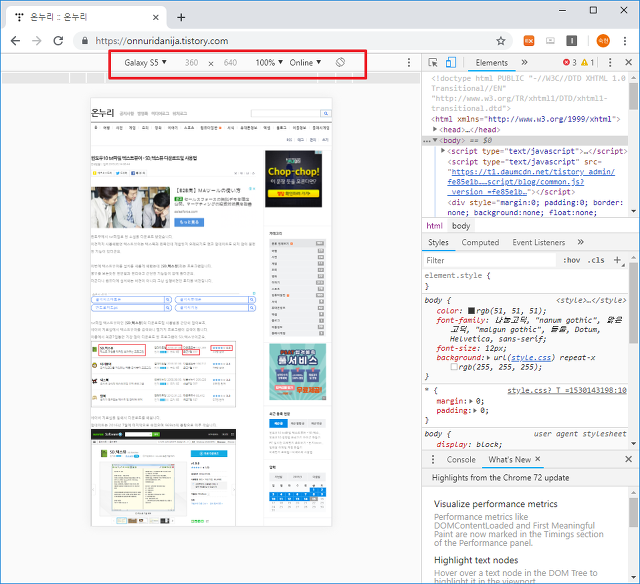Open the rgb(51, 51, 51) color swatch
640x584 pixels.
(471, 311)
